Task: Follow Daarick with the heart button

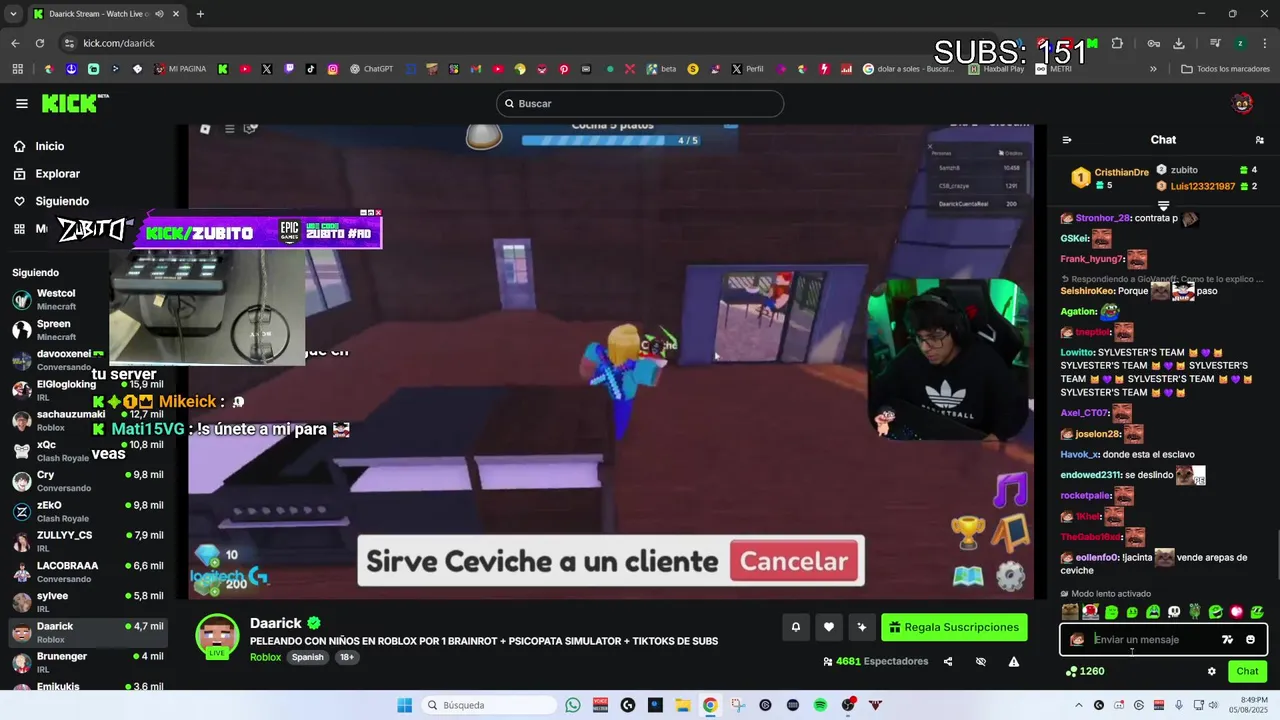Action: point(829,627)
